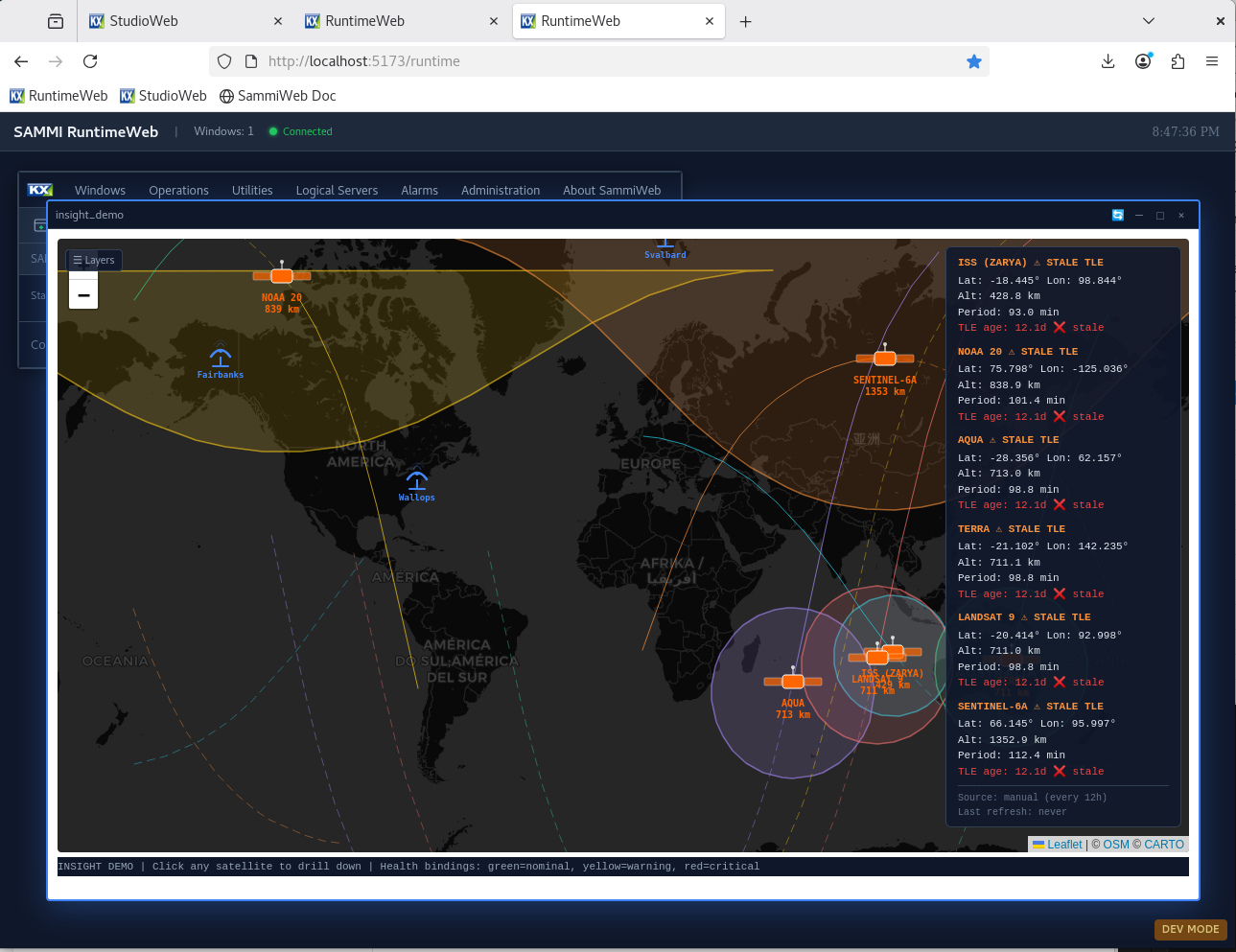This screenshot has width=1236, height=952.
Task: Open the Firefox downloads icon
Action: [1108, 61]
